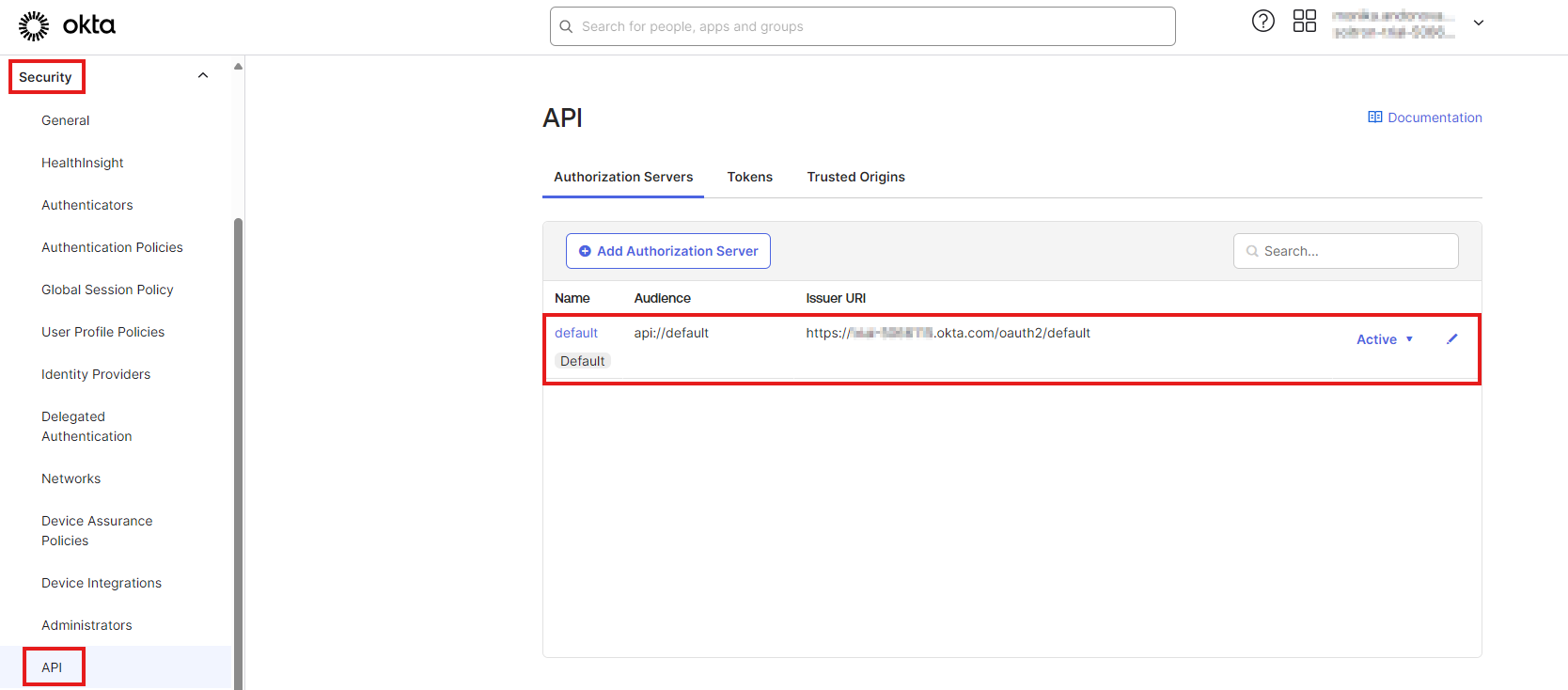Image resolution: width=1568 pixels, height=690 pixels.
Task: Go to Global Session Policy
Action: [107, 290]
